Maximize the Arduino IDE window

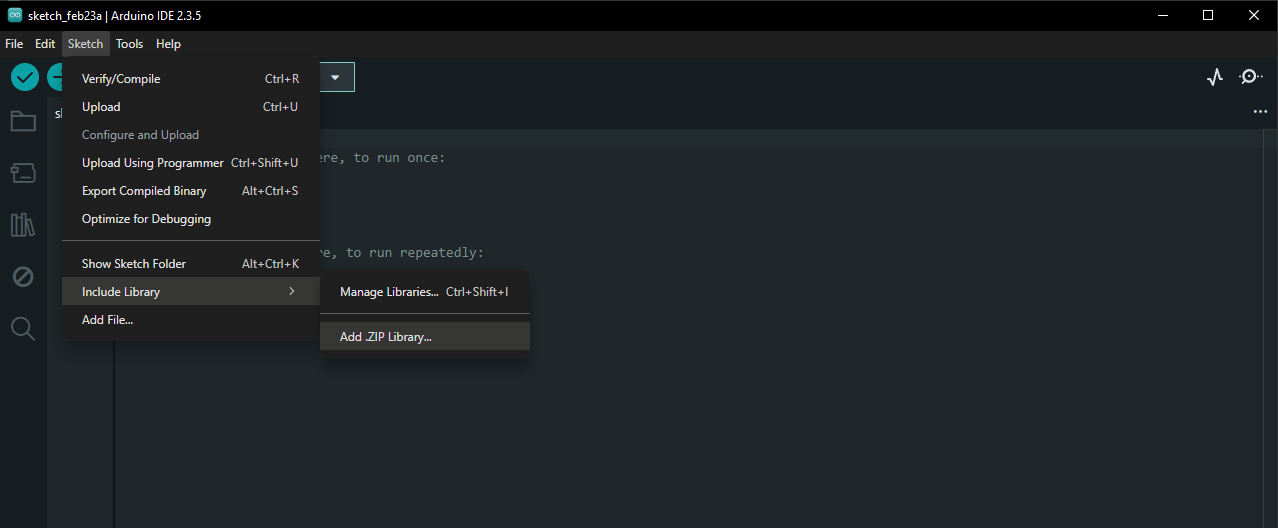tap(1208, 15)
